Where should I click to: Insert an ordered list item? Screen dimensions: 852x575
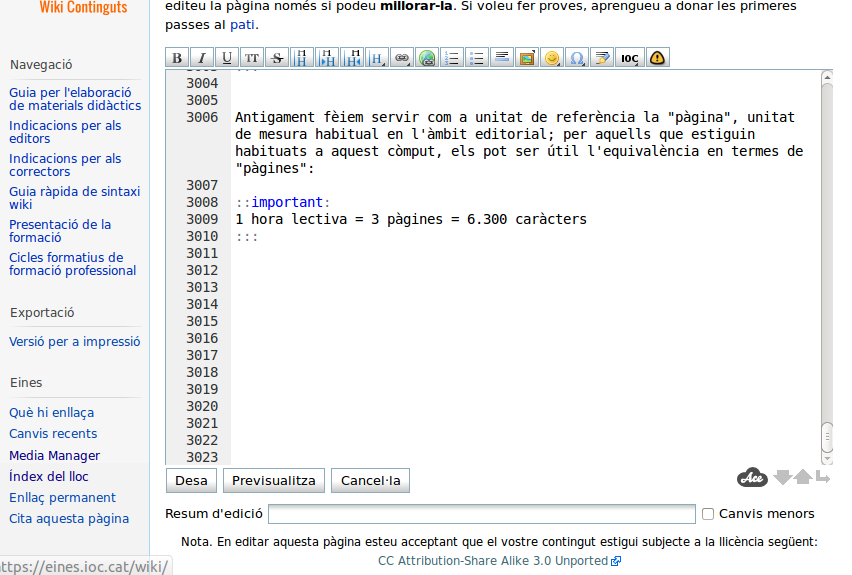coord(452,58)
